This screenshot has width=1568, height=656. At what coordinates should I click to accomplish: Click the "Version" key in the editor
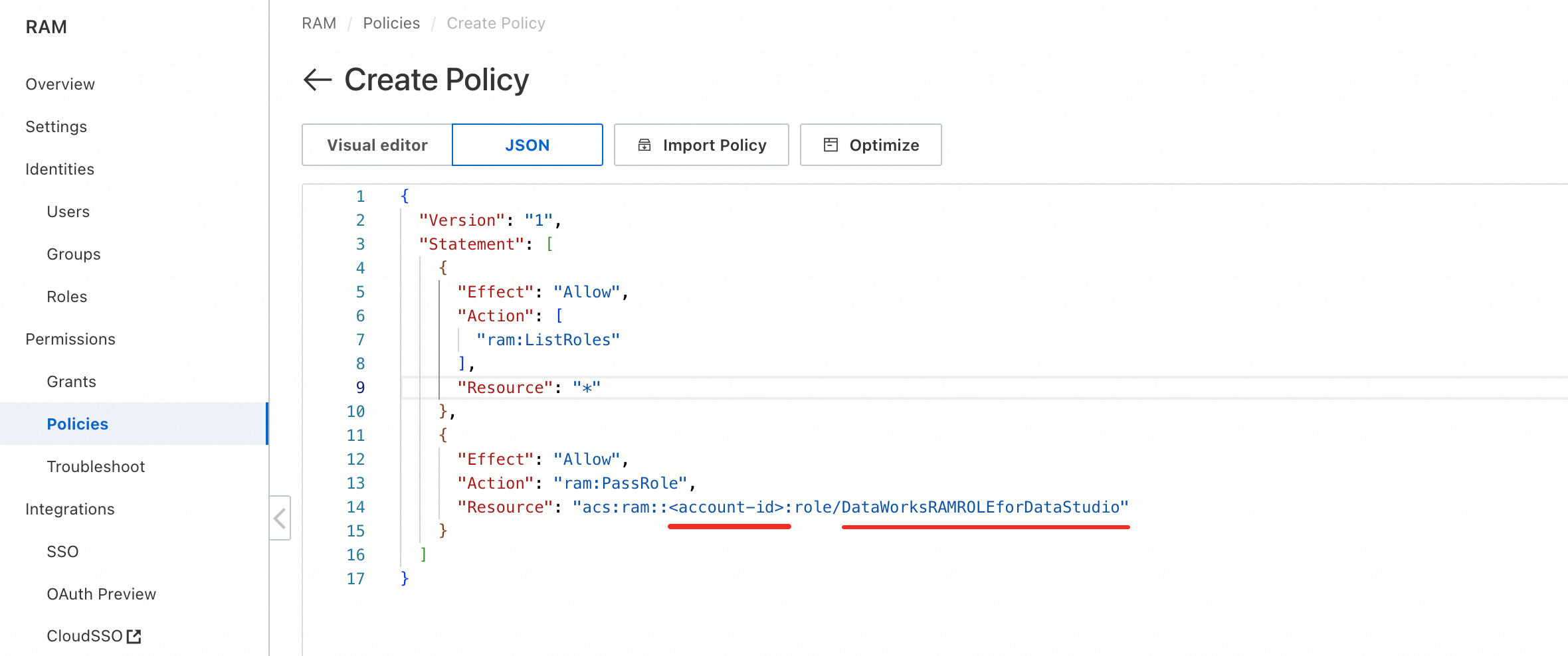[x=462, y=220]
